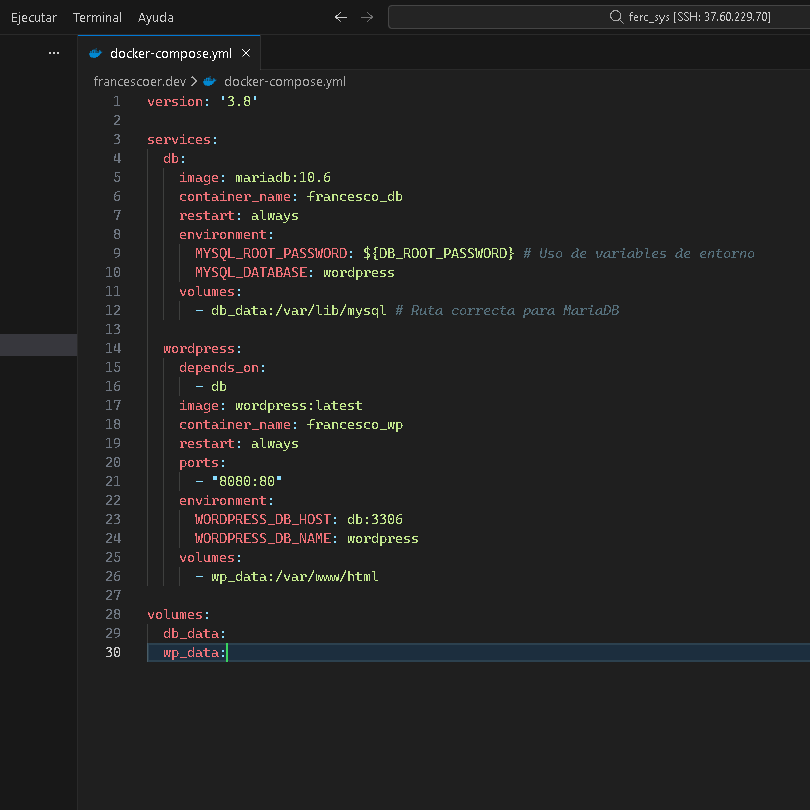The image size is (810, 810).
Task: Click the magnifier icon in command center
Action: tap(616, 17)
